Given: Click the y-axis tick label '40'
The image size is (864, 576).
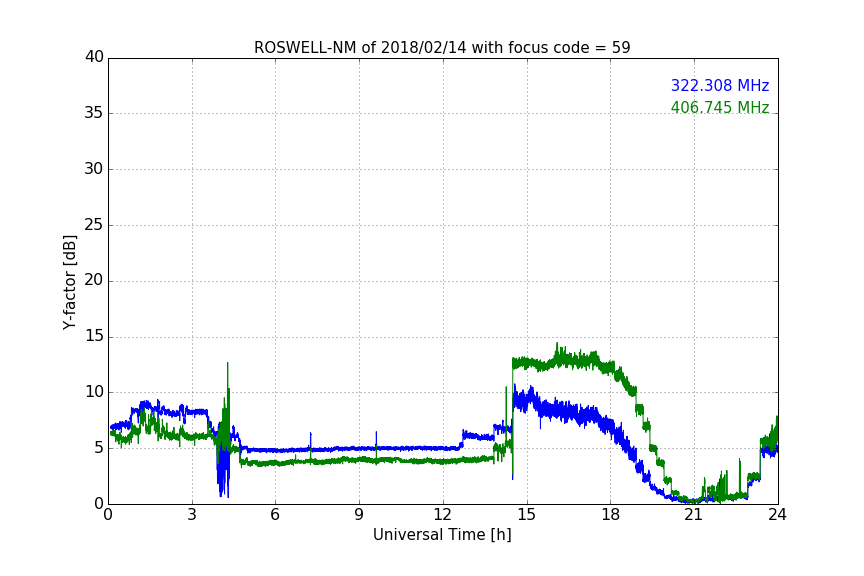Looking at the screenshot, I should coord(94,57).
